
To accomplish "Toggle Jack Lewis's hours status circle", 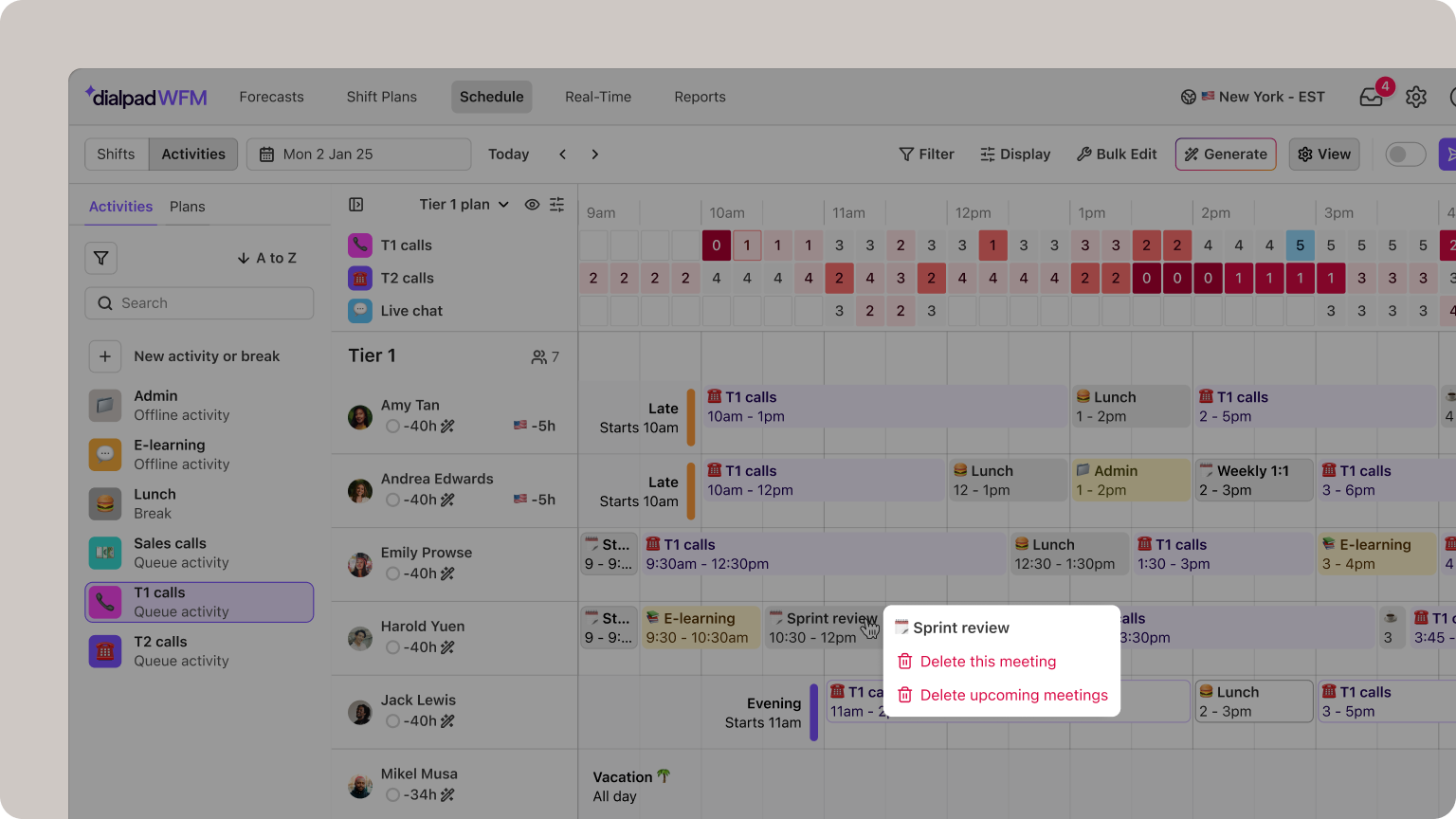I will click(x=392, y=721).
